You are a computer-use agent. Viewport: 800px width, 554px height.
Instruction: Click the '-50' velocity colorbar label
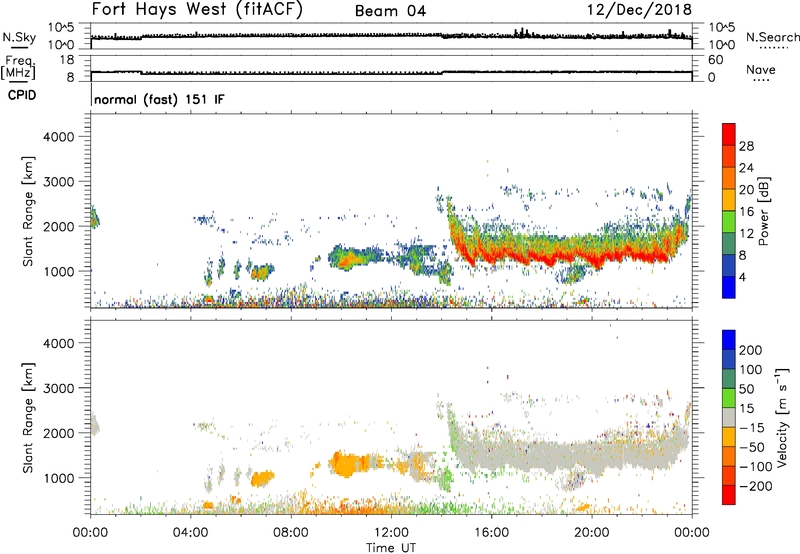[x=752, y=447]
